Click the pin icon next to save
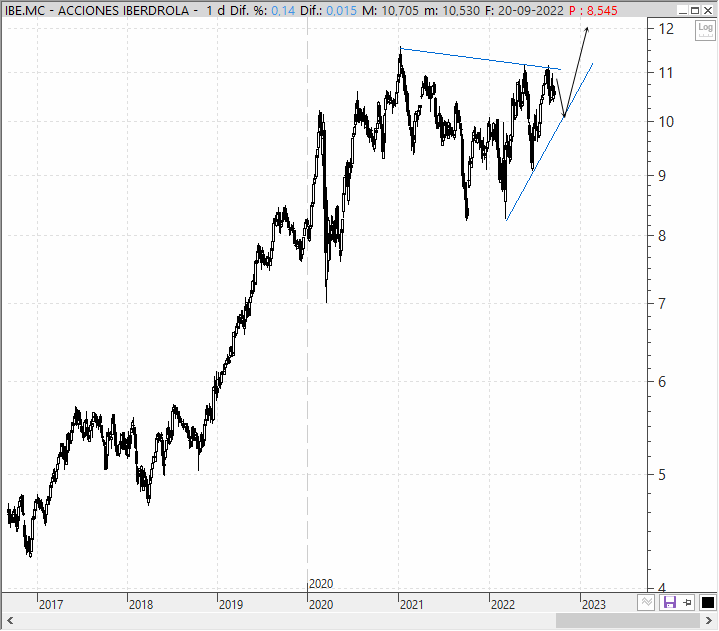Screen dimensions: 719x631 point(687,603)
